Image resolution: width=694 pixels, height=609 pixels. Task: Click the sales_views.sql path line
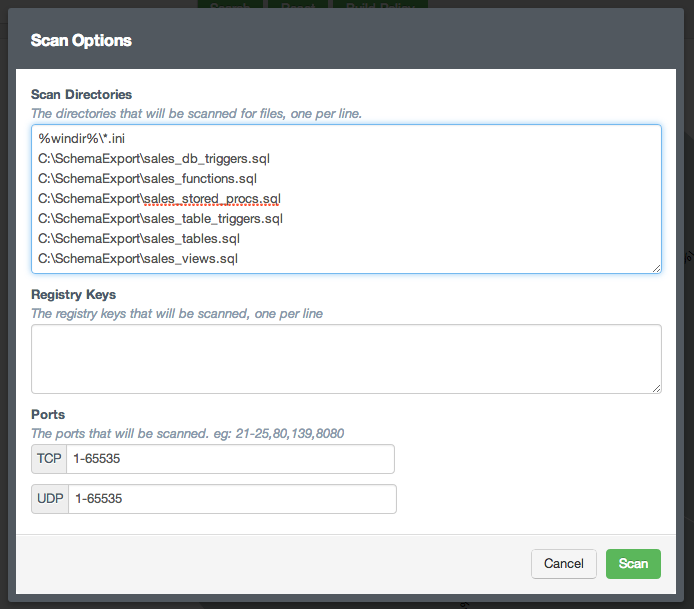137,259
